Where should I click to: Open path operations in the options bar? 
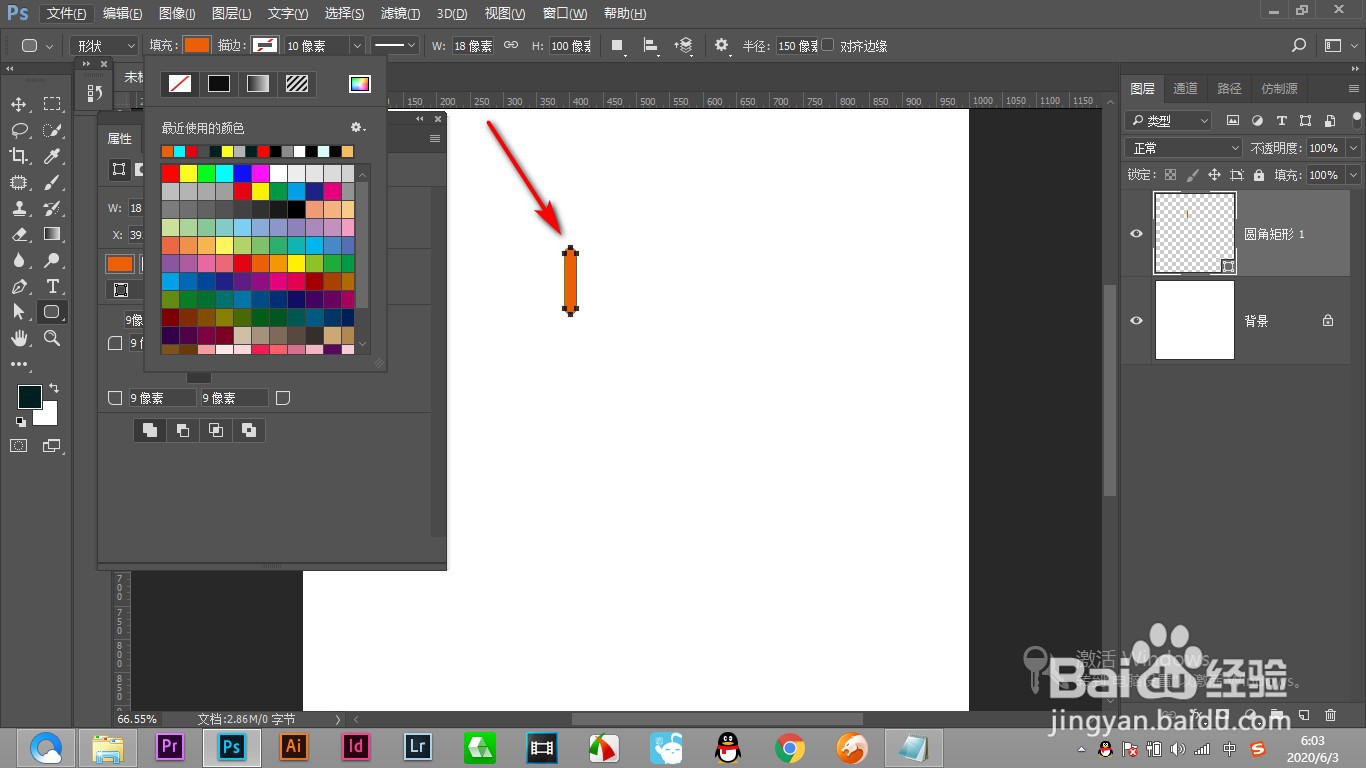pyautogui.click(x=618, y=46)
